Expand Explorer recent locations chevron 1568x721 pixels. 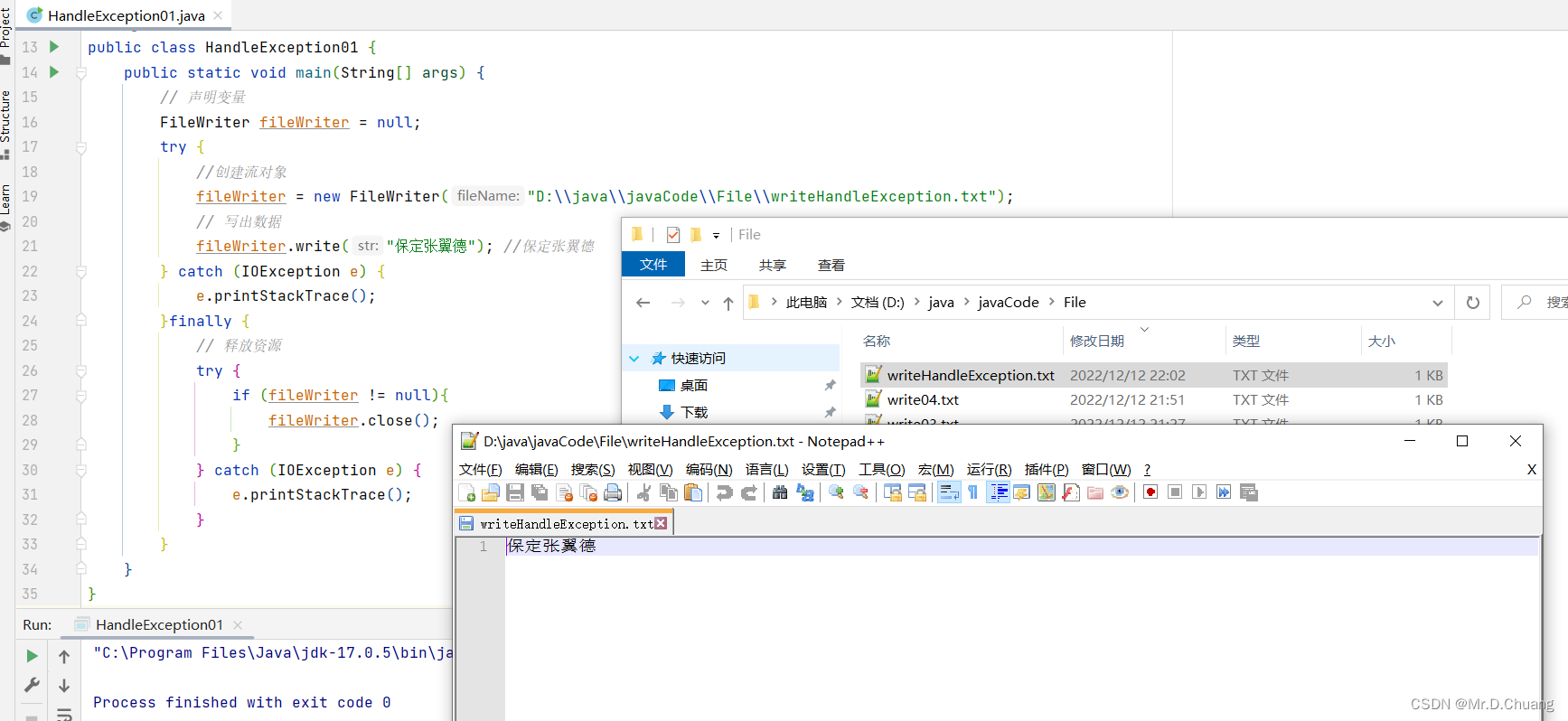705,303
